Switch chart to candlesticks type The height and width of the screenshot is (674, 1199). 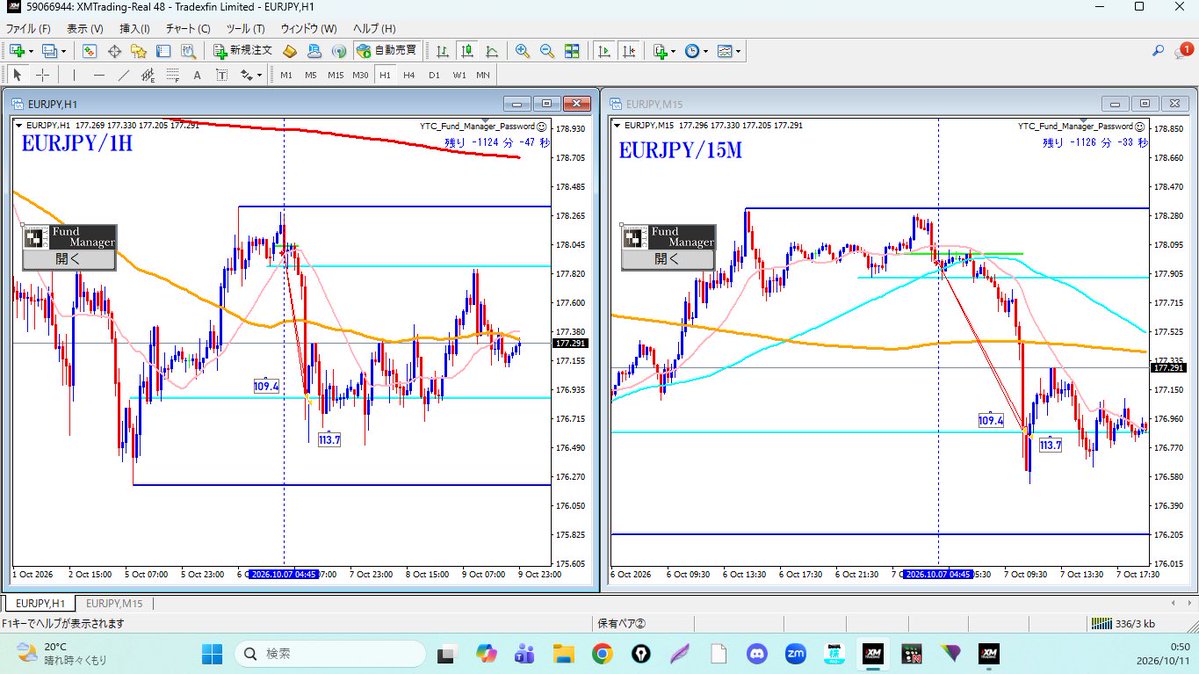466,51
